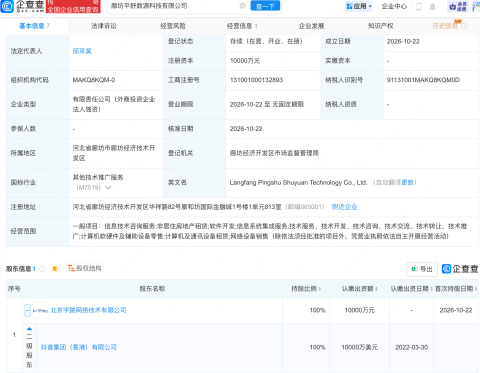Switch to the 经营风险 tab
Viewport: 480px width, 373px height.
173,26
